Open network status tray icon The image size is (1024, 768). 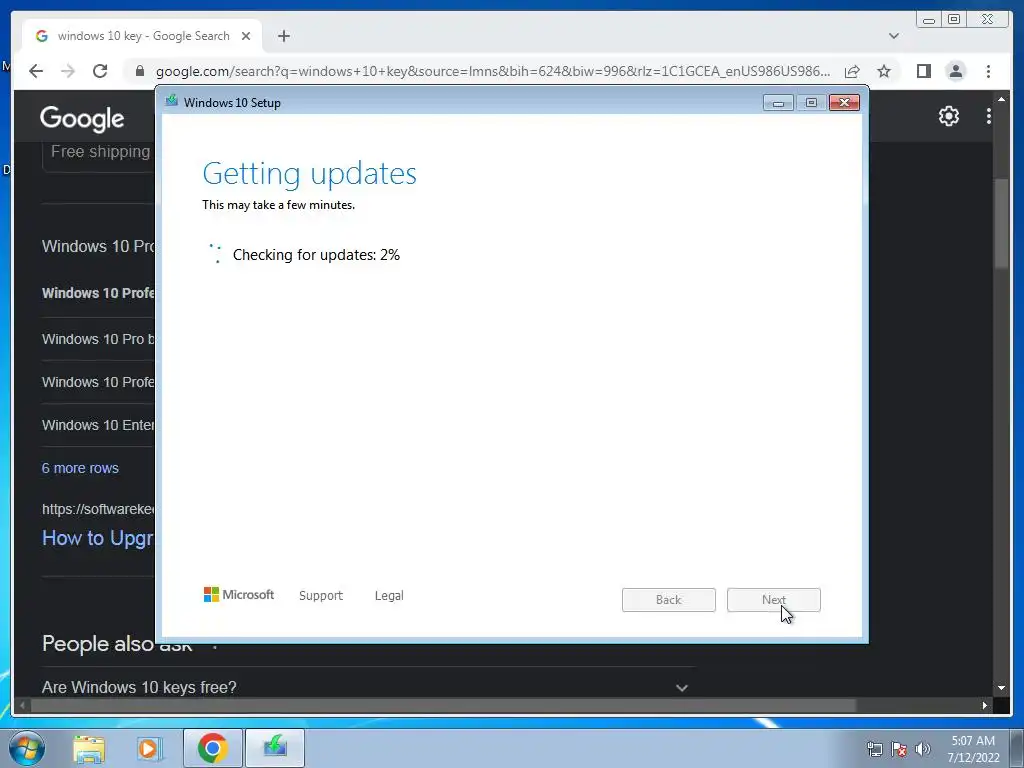[874, 749]
